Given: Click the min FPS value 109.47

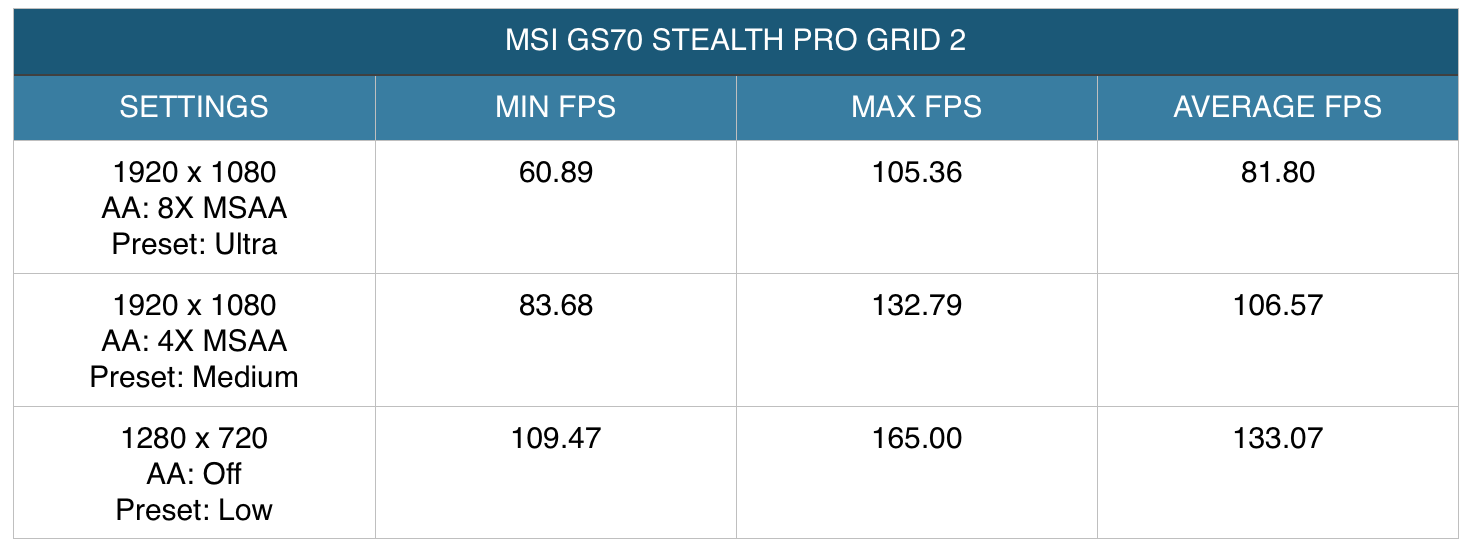Looking at the screenshot, I should pos(556,438).
